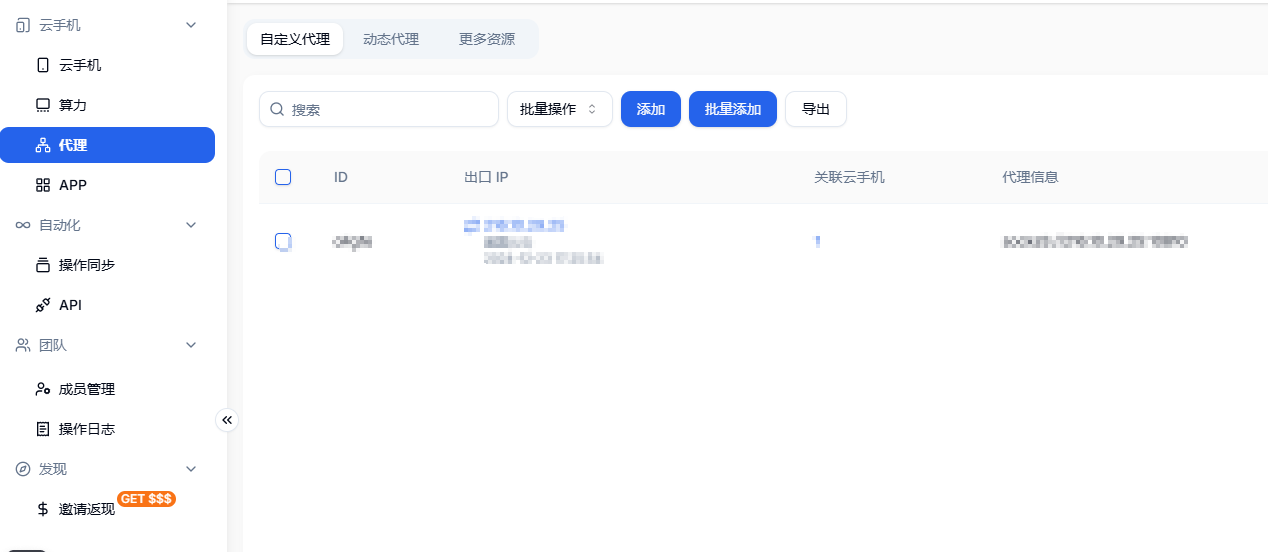Open 邀请返现 sidebar menu item
This screenshot has height=552, width=1268.
(107, 509)
